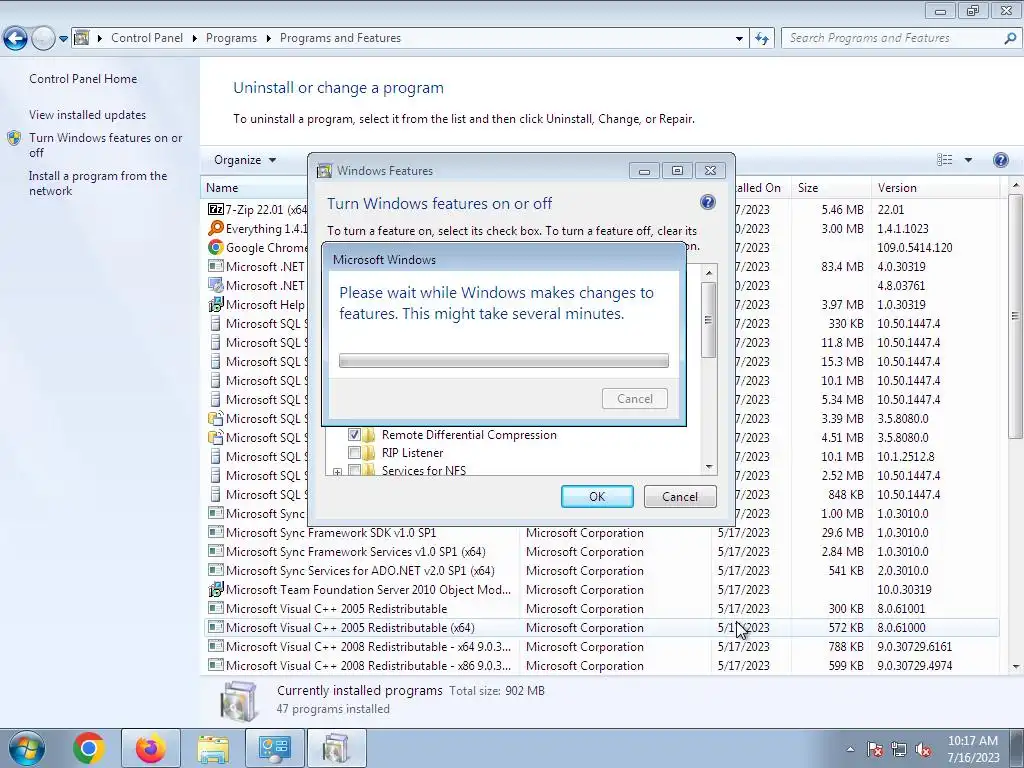Click the Control Panel taskbar button
Image resolution: width=1024 pixels, height=768 pixels.
(274, 748)
